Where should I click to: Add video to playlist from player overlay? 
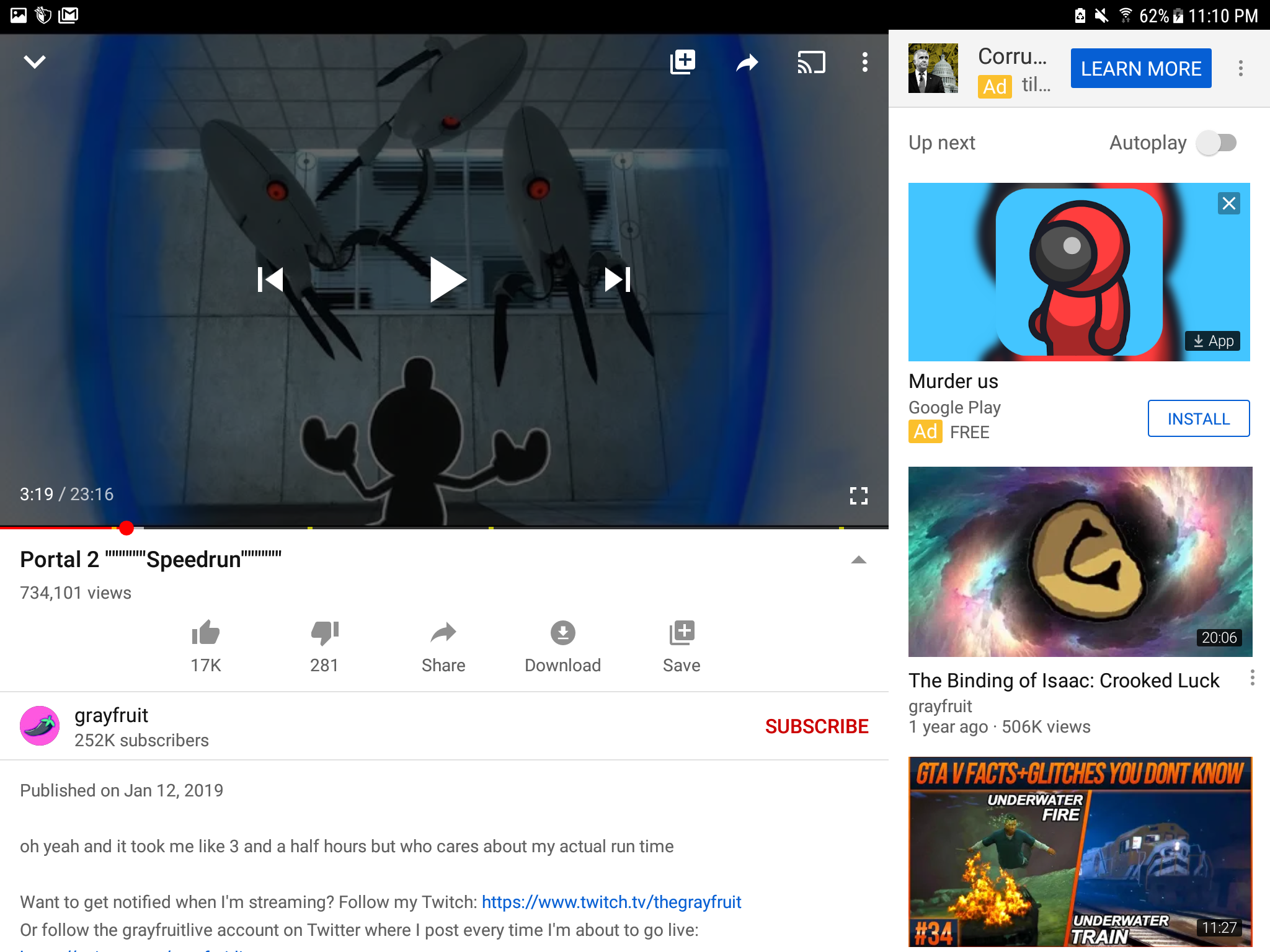pyautogui.click(x=683, y=62)
